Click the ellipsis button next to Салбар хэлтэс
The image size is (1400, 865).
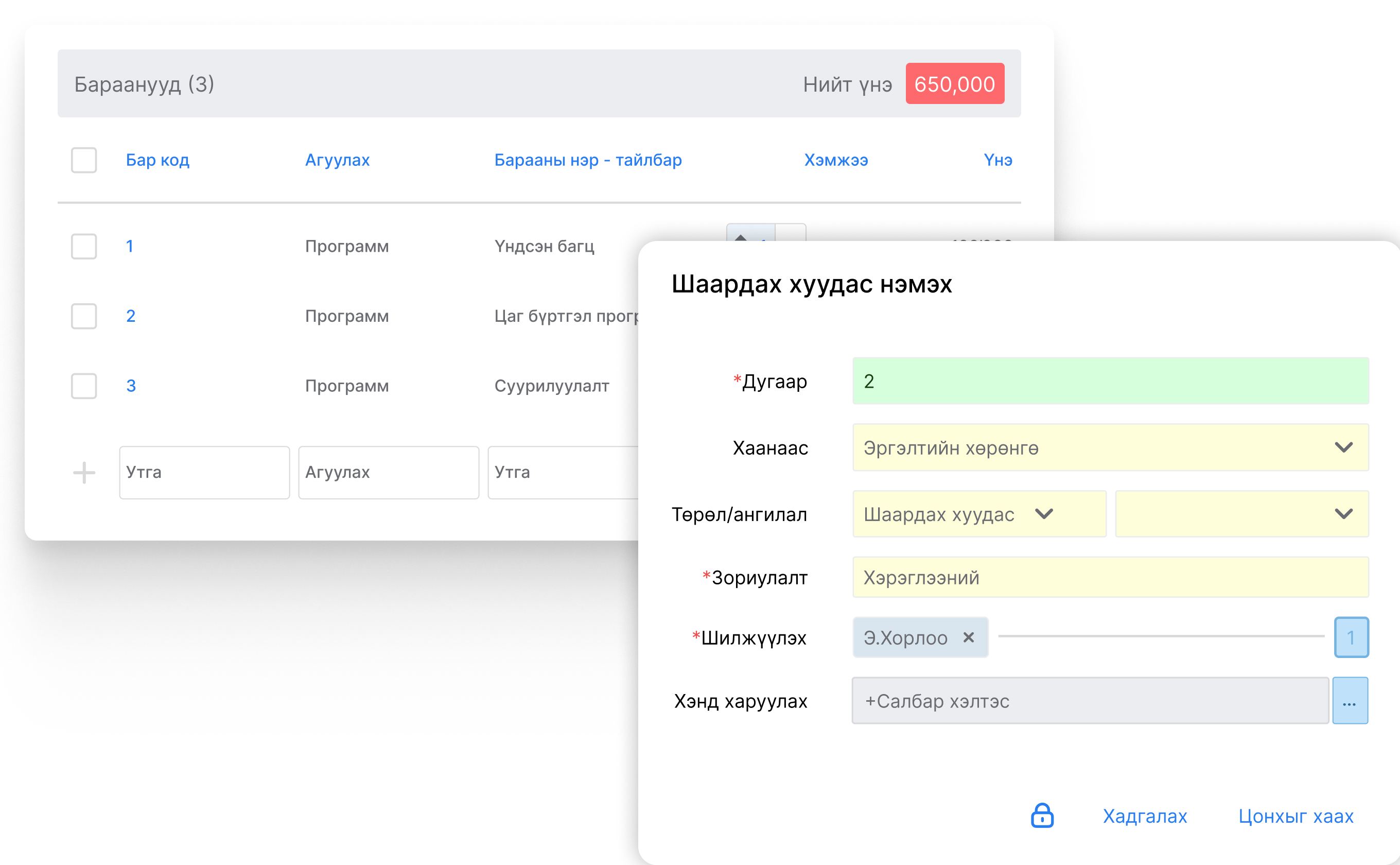pyautogui.click(x=1350, y=701)
